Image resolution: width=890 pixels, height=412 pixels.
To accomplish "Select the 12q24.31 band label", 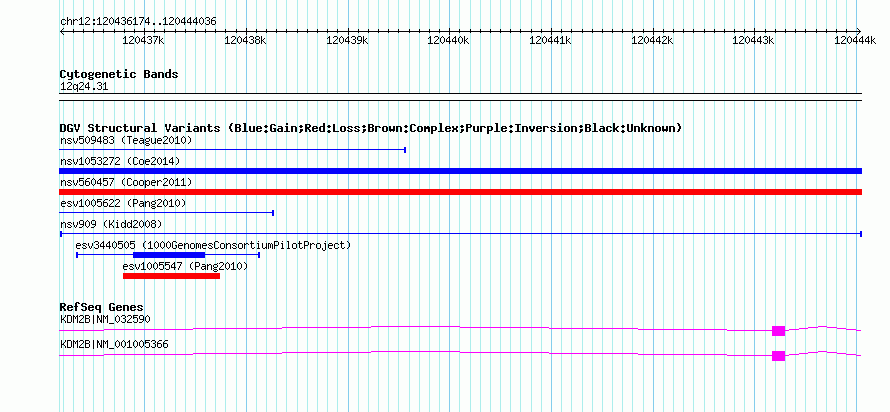I will pos(84,87).
